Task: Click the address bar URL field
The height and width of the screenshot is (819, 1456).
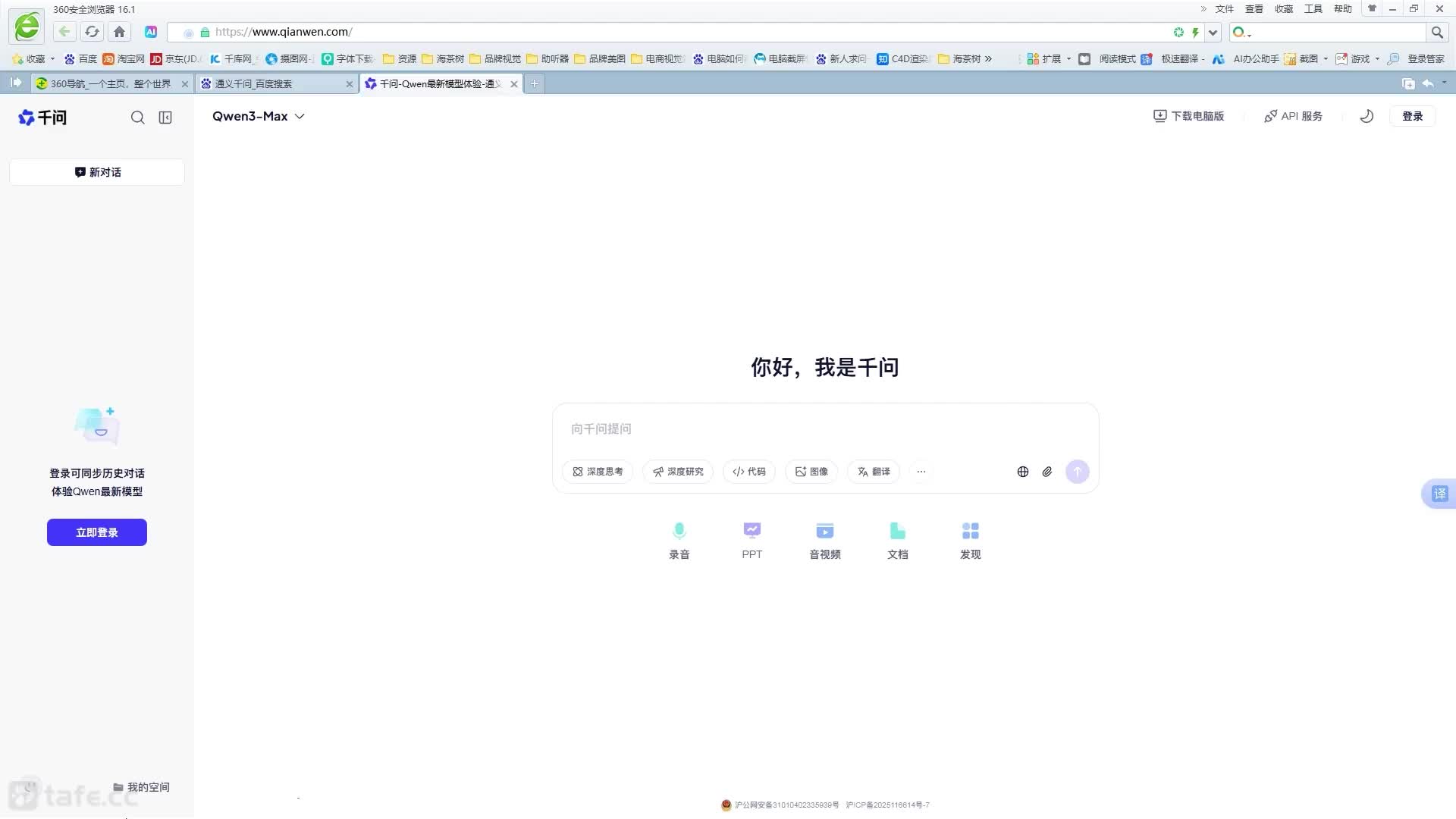Action: pos(667,32)
